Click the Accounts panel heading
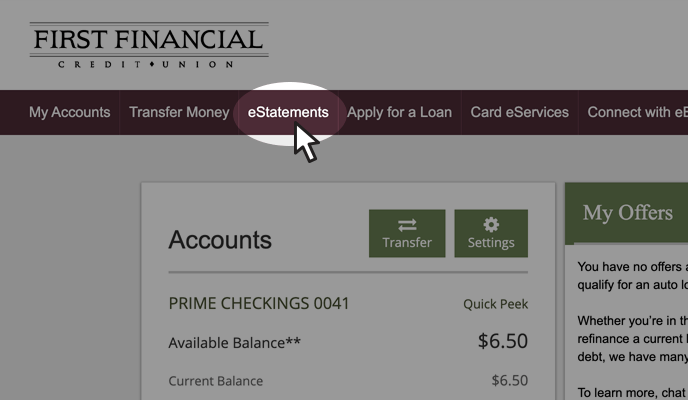 (x=220, y=240)
